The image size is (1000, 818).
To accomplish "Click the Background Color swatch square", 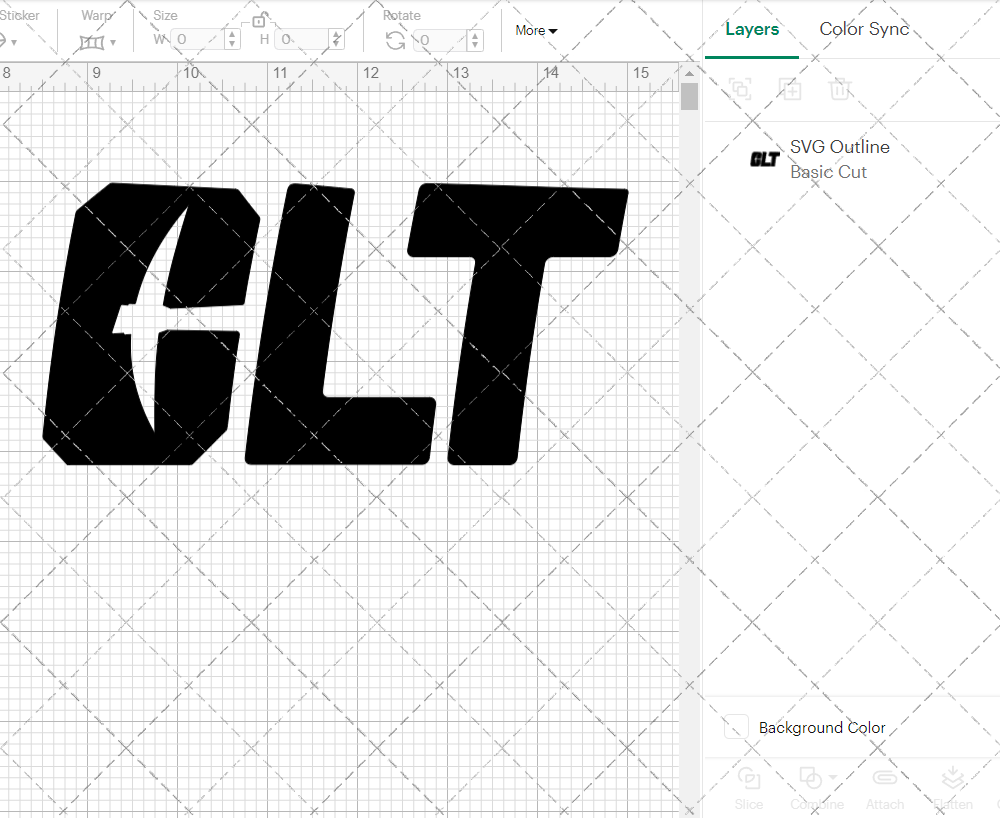I will [735, 727].
